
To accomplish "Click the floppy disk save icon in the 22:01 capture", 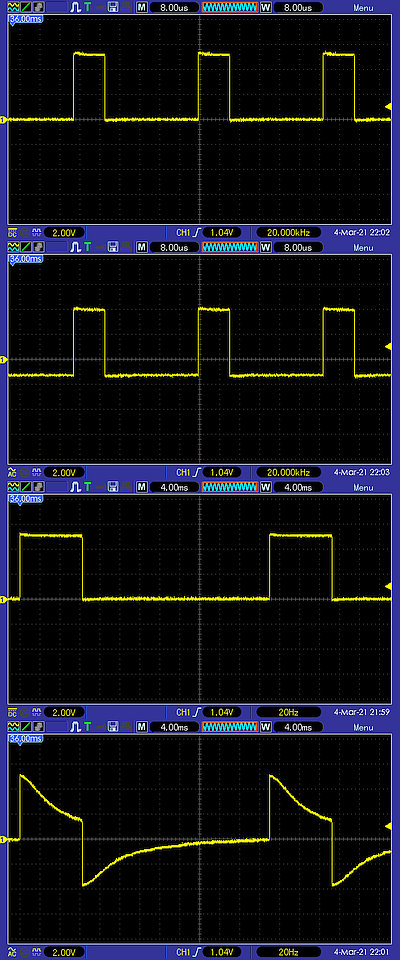I will coord(113,727).
